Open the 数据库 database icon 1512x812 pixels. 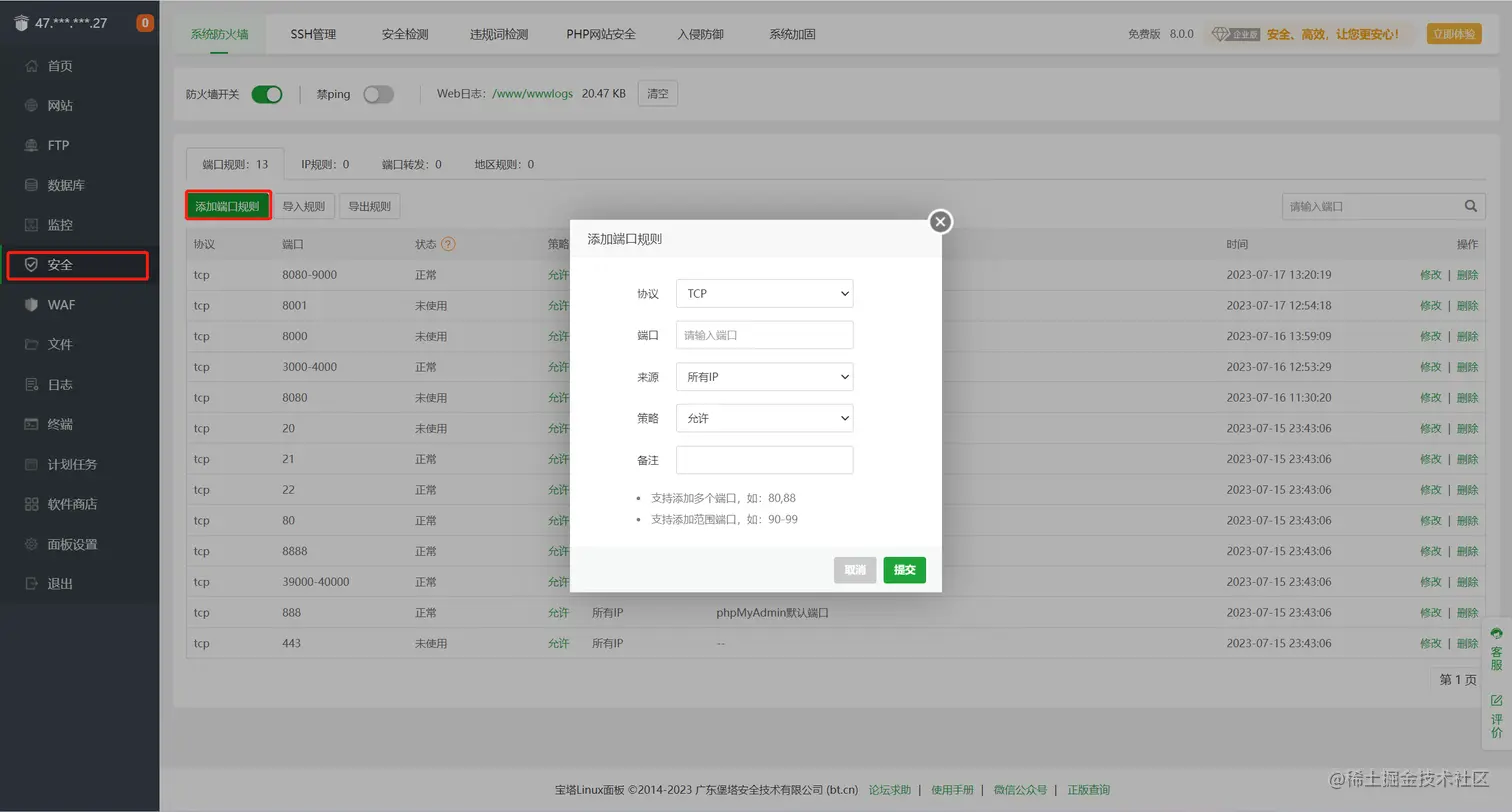31,186
